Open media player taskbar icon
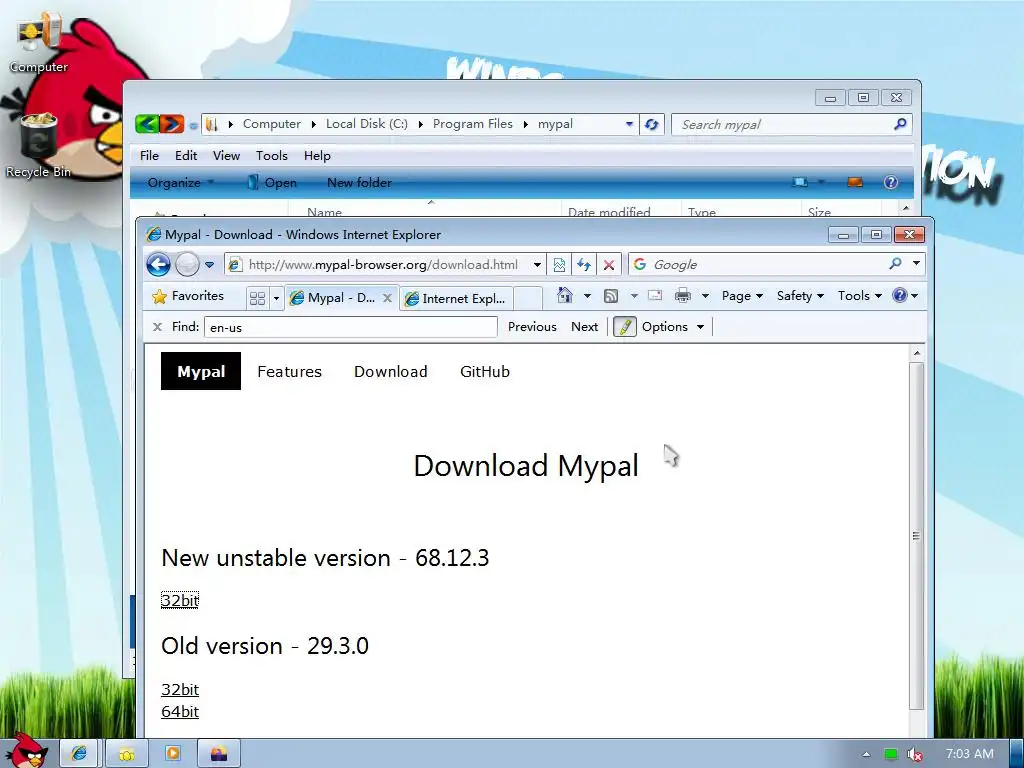 [x=172, y=753]
